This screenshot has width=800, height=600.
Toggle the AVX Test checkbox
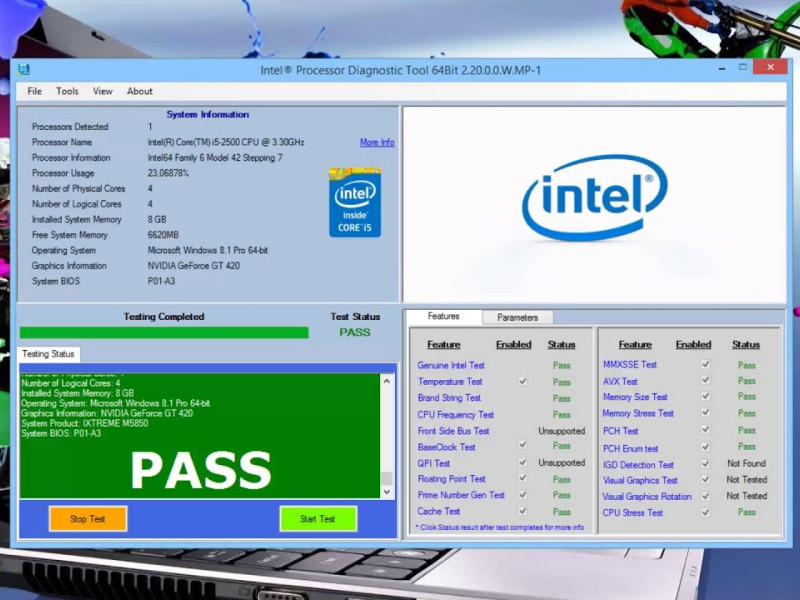click(706, 380)
